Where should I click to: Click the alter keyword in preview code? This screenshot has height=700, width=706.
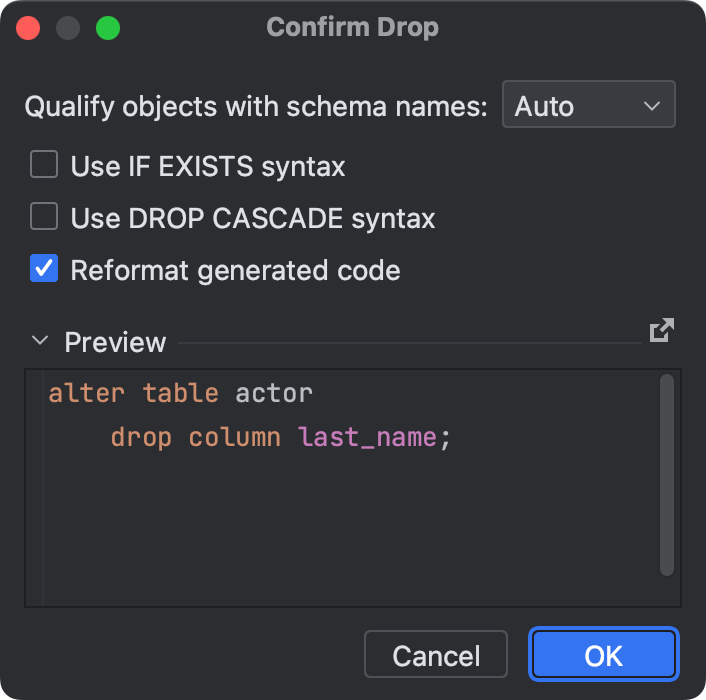pyautogui.click(x=86, y=392)
